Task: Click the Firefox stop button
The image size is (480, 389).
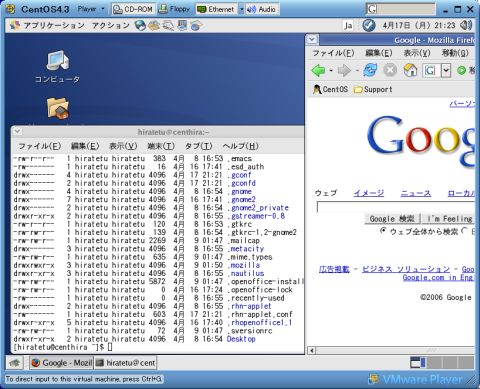Action: pos(390,70)
